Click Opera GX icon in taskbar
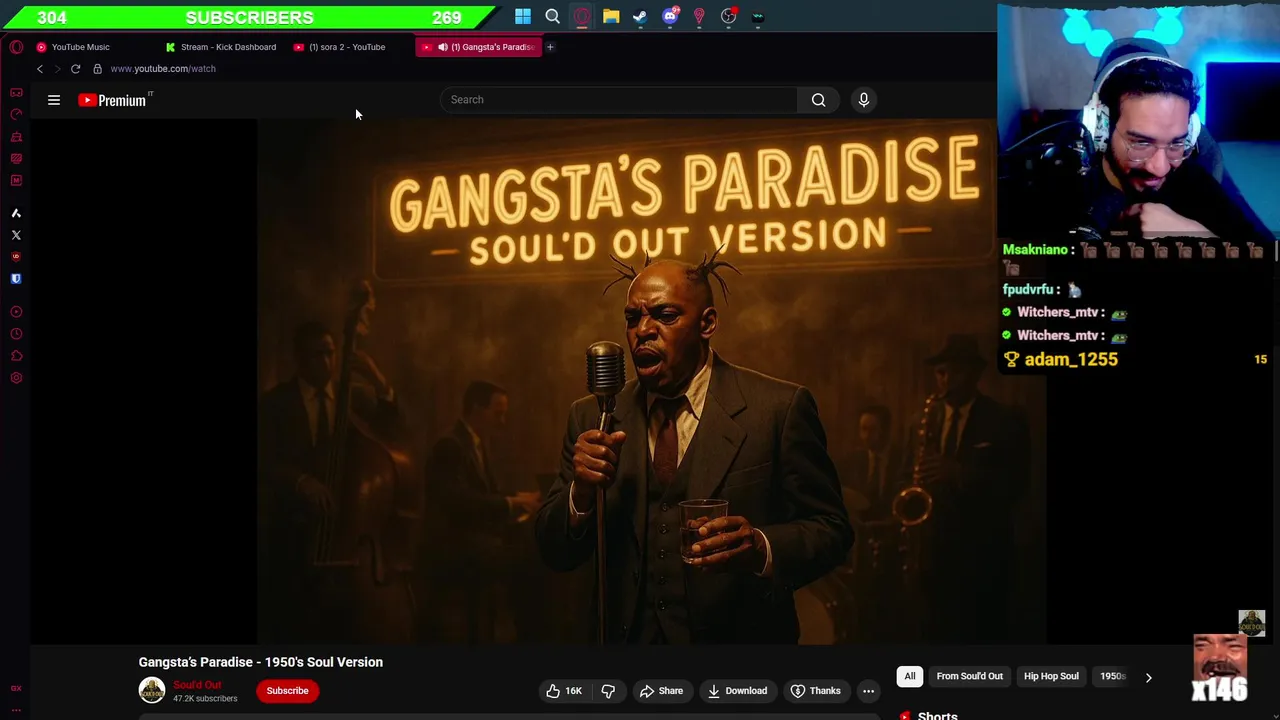The image size is (1280, 720). 582,16
